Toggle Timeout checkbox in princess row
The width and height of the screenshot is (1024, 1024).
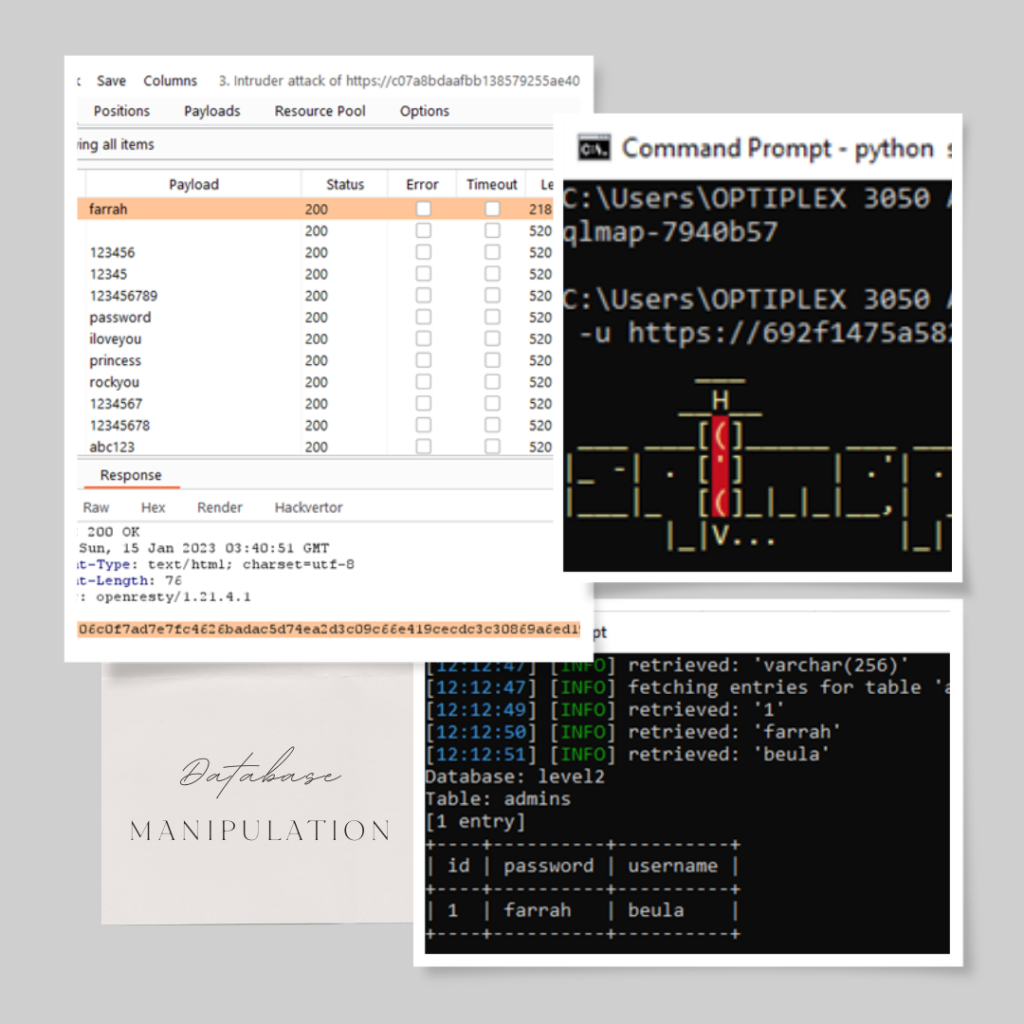pyautogui.click(x=492, y=361)
